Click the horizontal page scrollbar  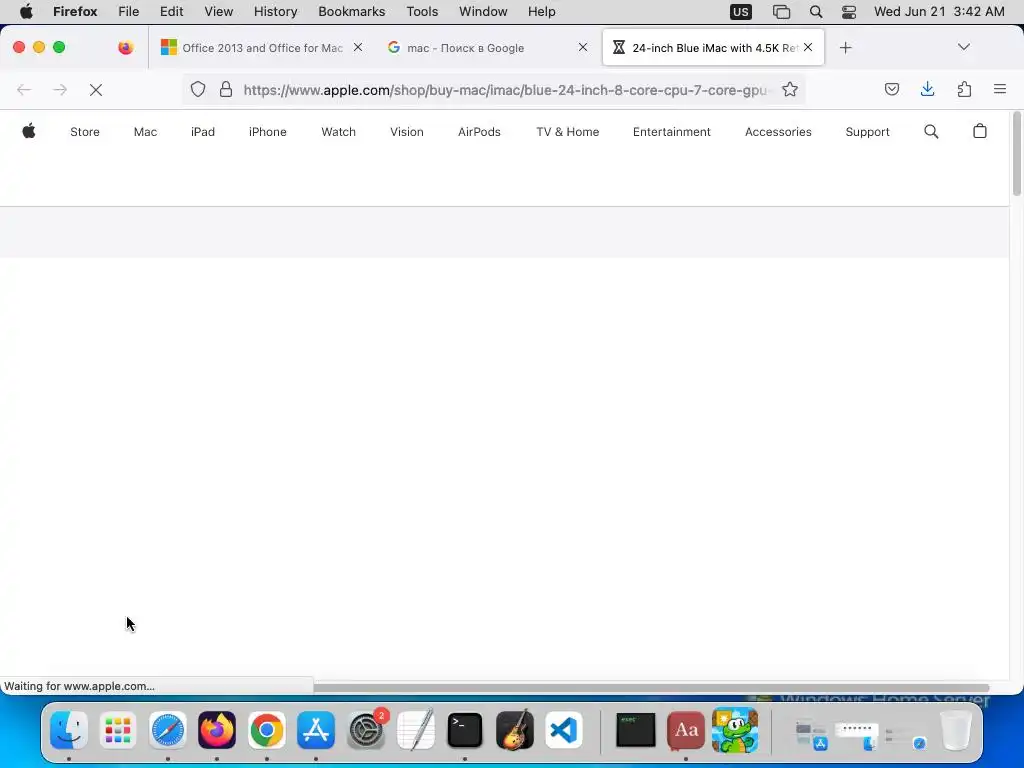click(x=651, y=688)
